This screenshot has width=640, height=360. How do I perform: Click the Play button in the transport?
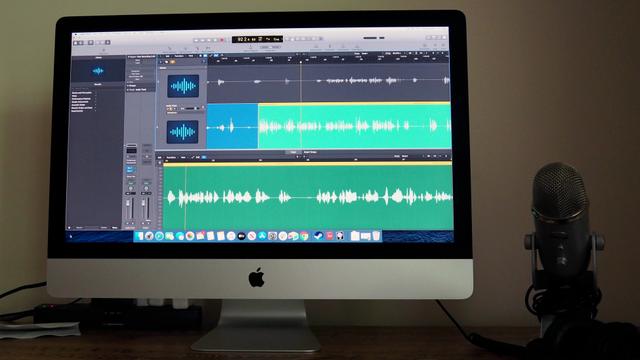215,40
